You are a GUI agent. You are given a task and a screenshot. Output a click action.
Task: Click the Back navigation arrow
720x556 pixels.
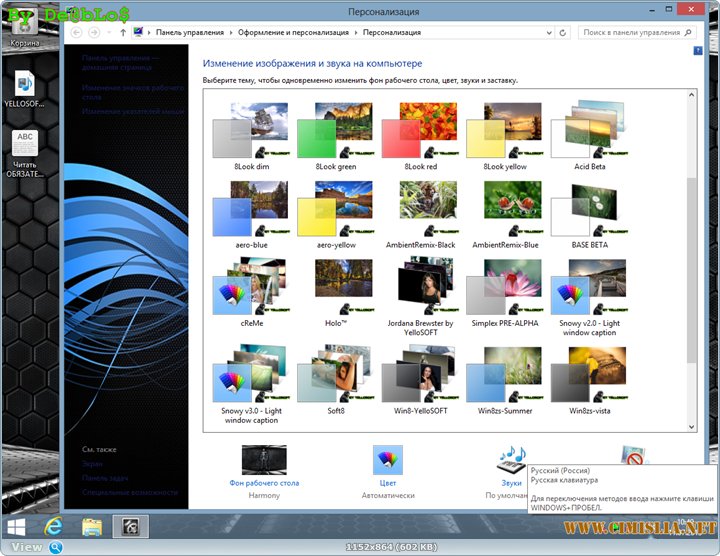[x=75, y=33]
